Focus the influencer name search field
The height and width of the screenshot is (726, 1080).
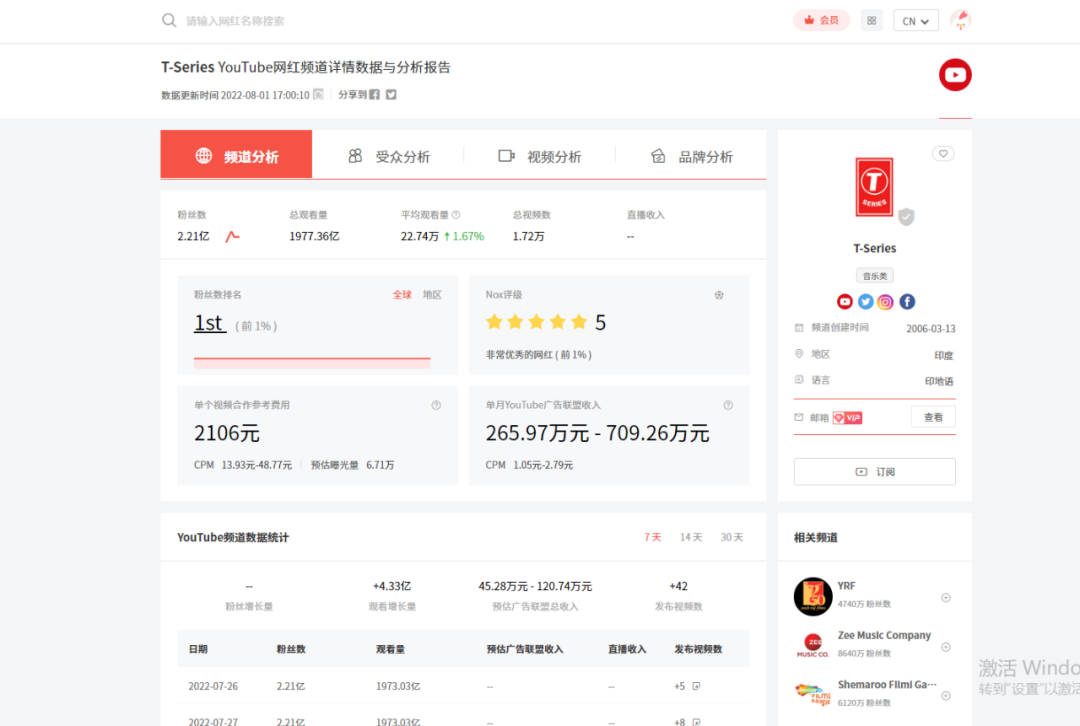[x=235, y=21]
